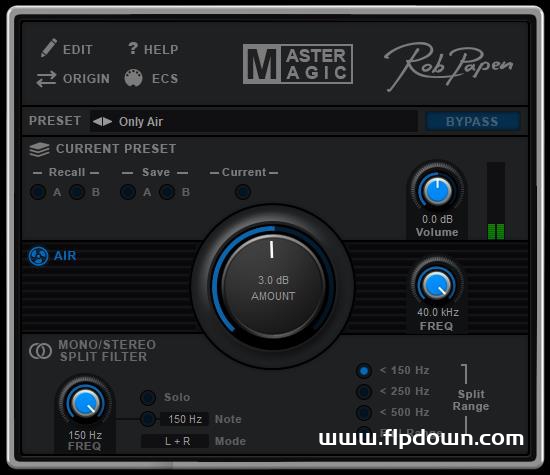Open the L + R Mode dropdown
The height and width of the screenshot is (475, 550).
coord(175,441)
